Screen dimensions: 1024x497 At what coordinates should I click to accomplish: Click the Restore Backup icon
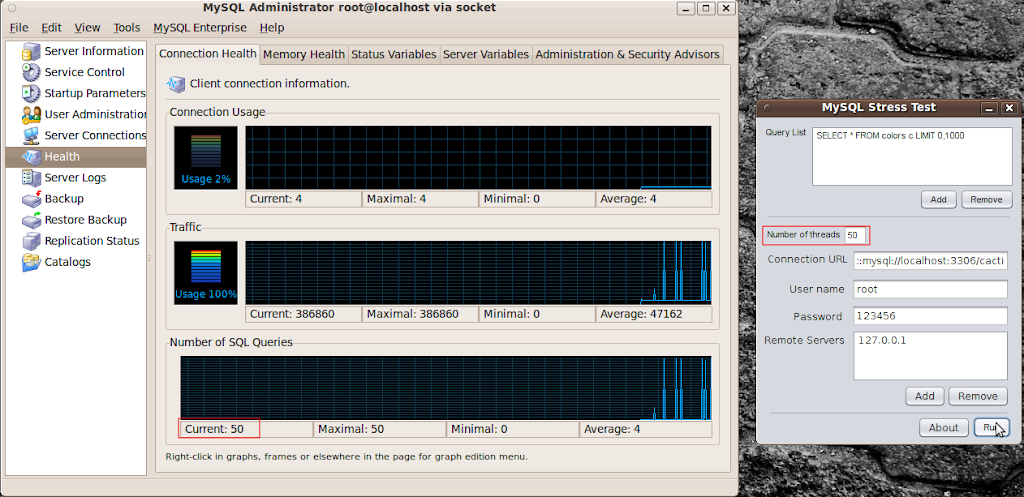click(31, 219)
